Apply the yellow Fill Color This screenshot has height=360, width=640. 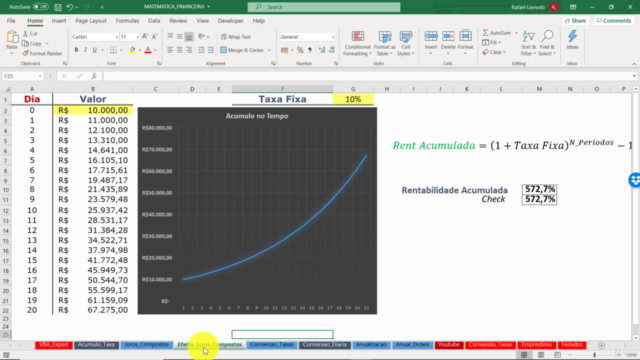[132, 50]
